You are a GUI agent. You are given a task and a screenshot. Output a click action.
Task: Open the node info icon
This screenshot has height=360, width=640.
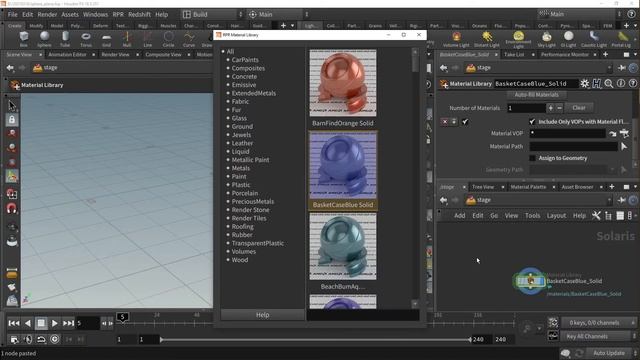tap(621, 83)
